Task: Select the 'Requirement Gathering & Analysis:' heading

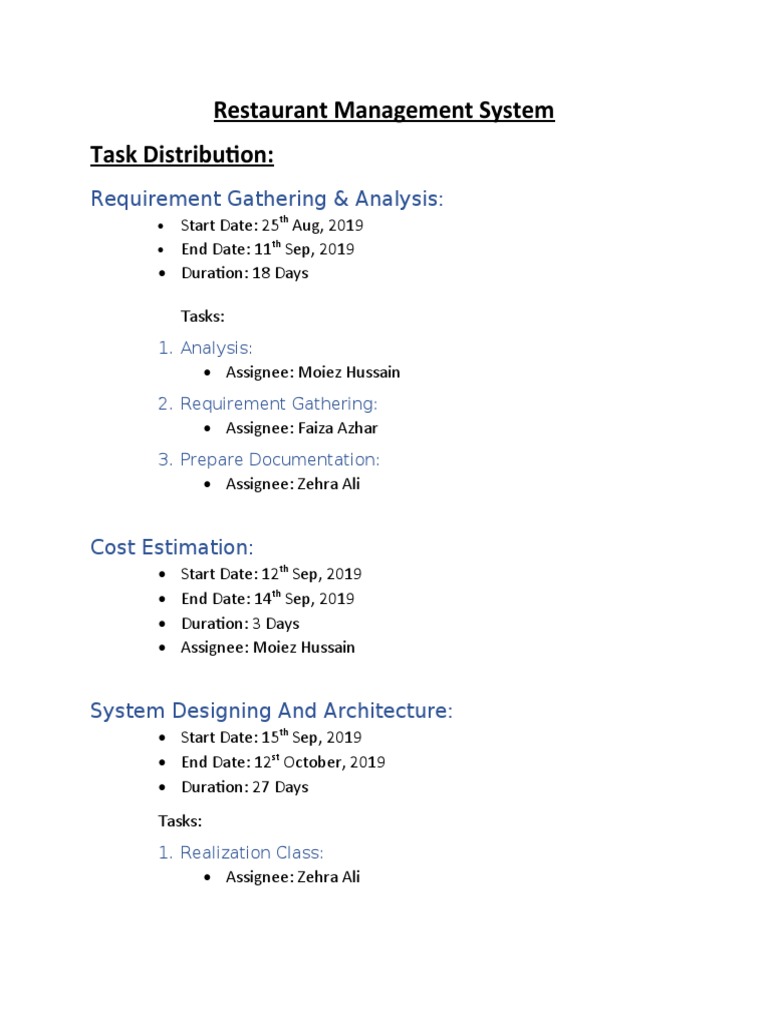Action: click(x=266, y=199)
